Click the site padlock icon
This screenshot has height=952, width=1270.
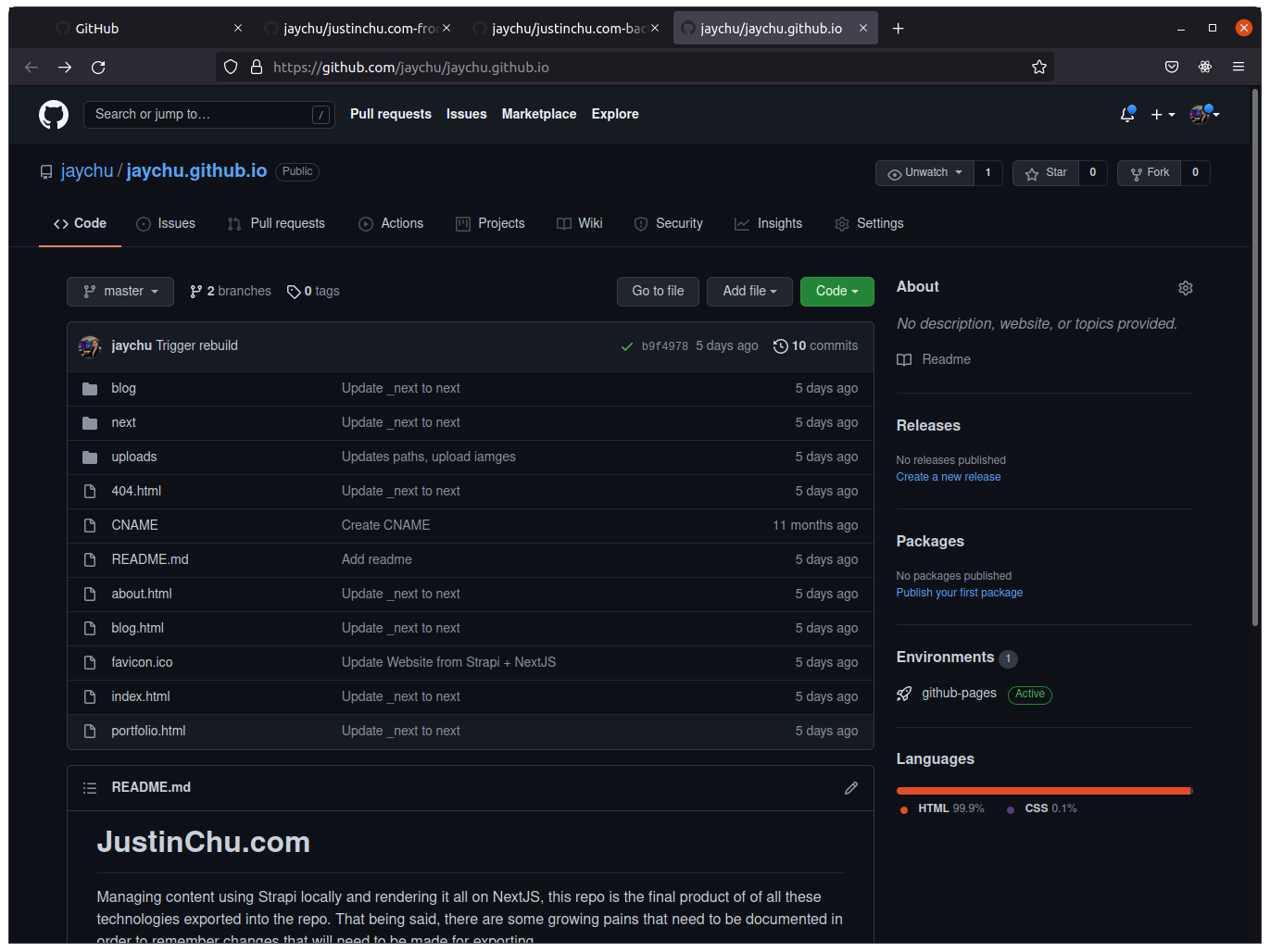pyautogui.click(x=257, y=68)
